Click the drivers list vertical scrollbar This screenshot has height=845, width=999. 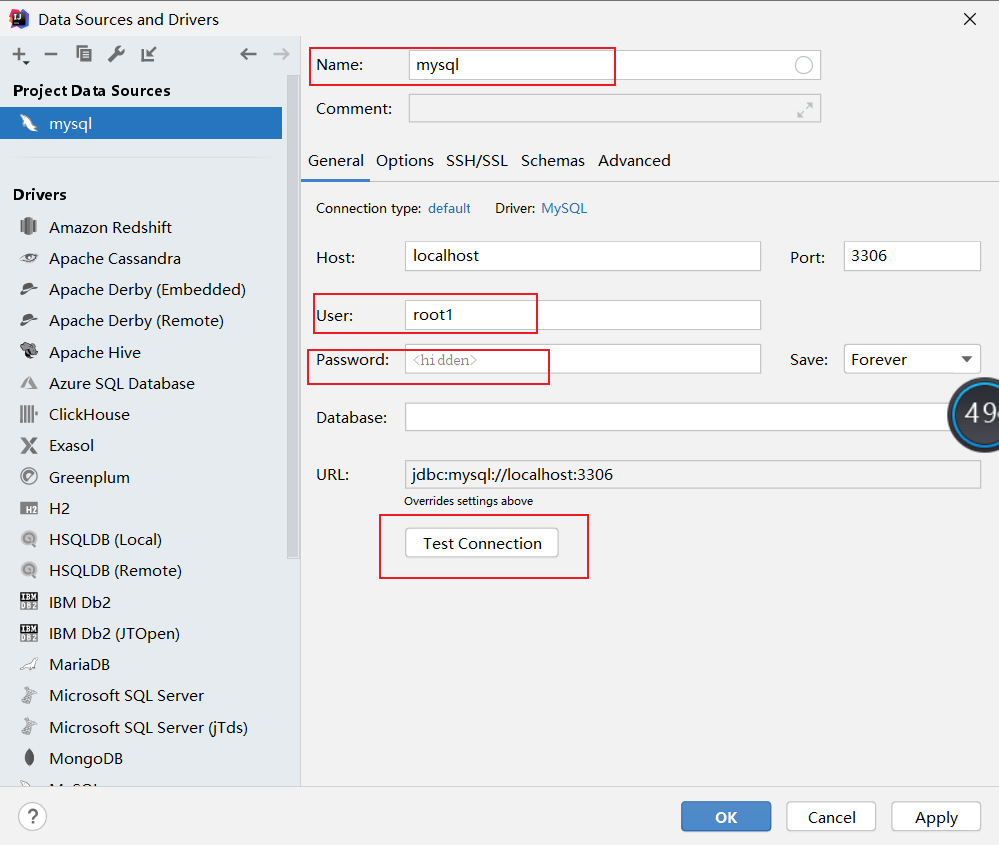tap(293, 317)
